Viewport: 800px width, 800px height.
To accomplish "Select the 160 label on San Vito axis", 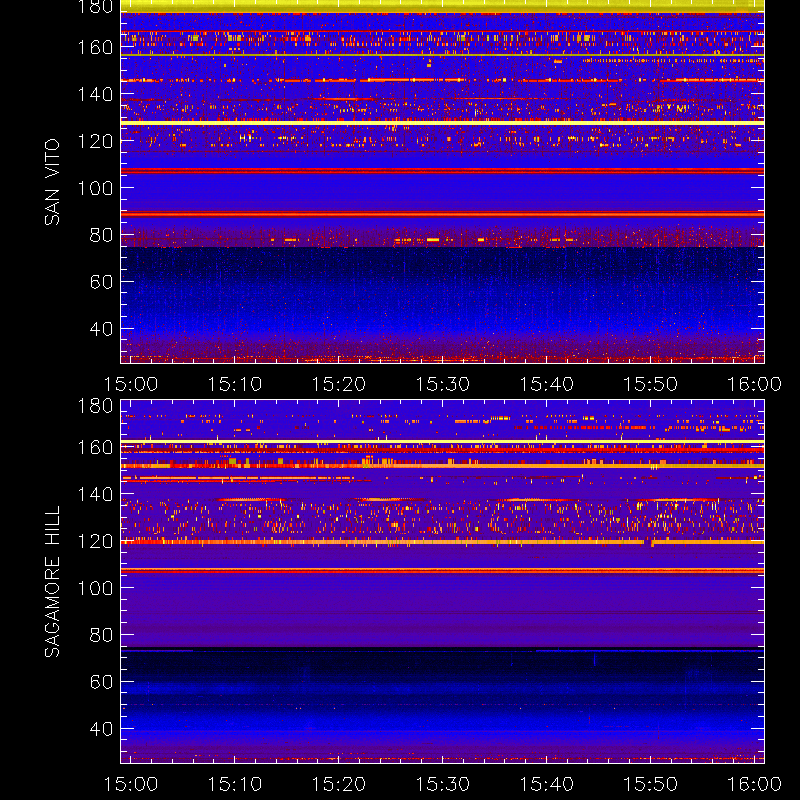I will tap(95, 47).
